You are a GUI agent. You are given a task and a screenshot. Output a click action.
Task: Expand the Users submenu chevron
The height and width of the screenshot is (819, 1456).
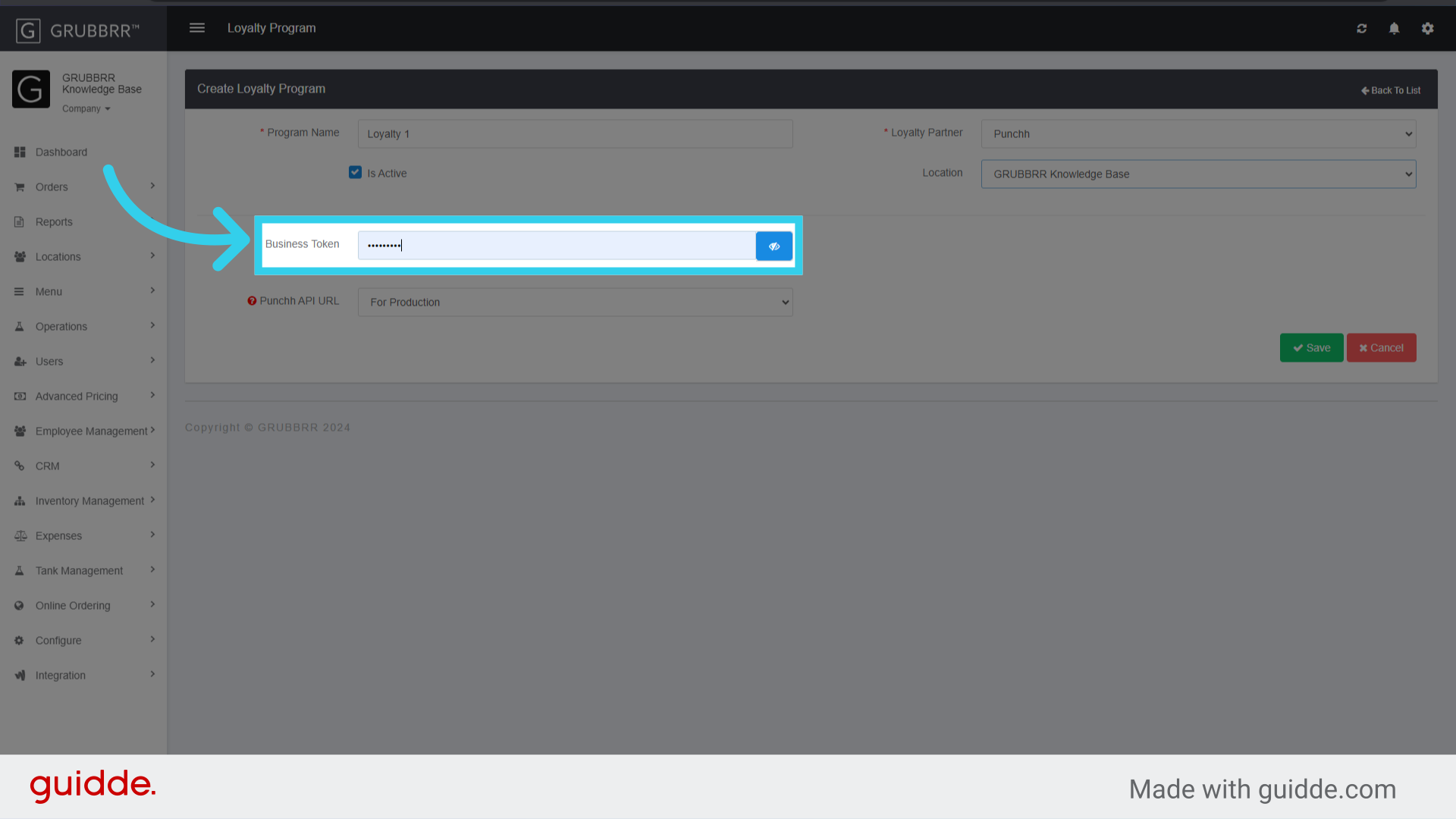click(x=152, y=360)
